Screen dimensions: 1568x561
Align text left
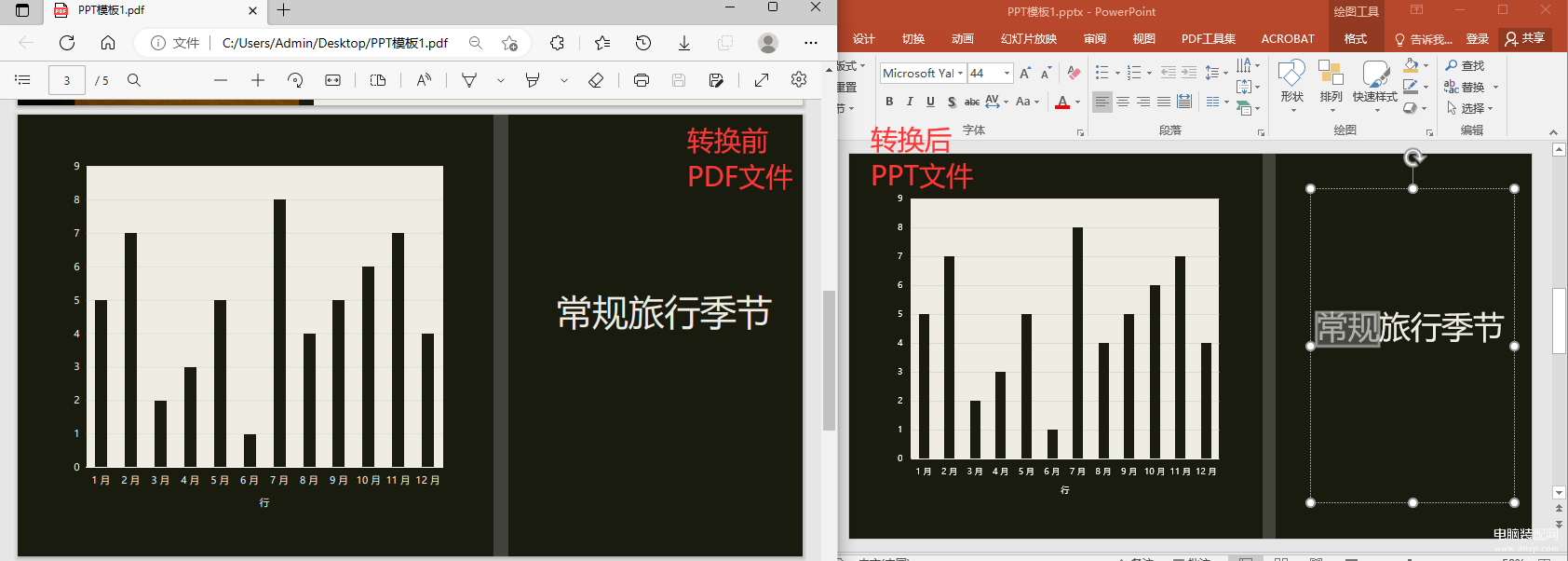point(1102,102)
